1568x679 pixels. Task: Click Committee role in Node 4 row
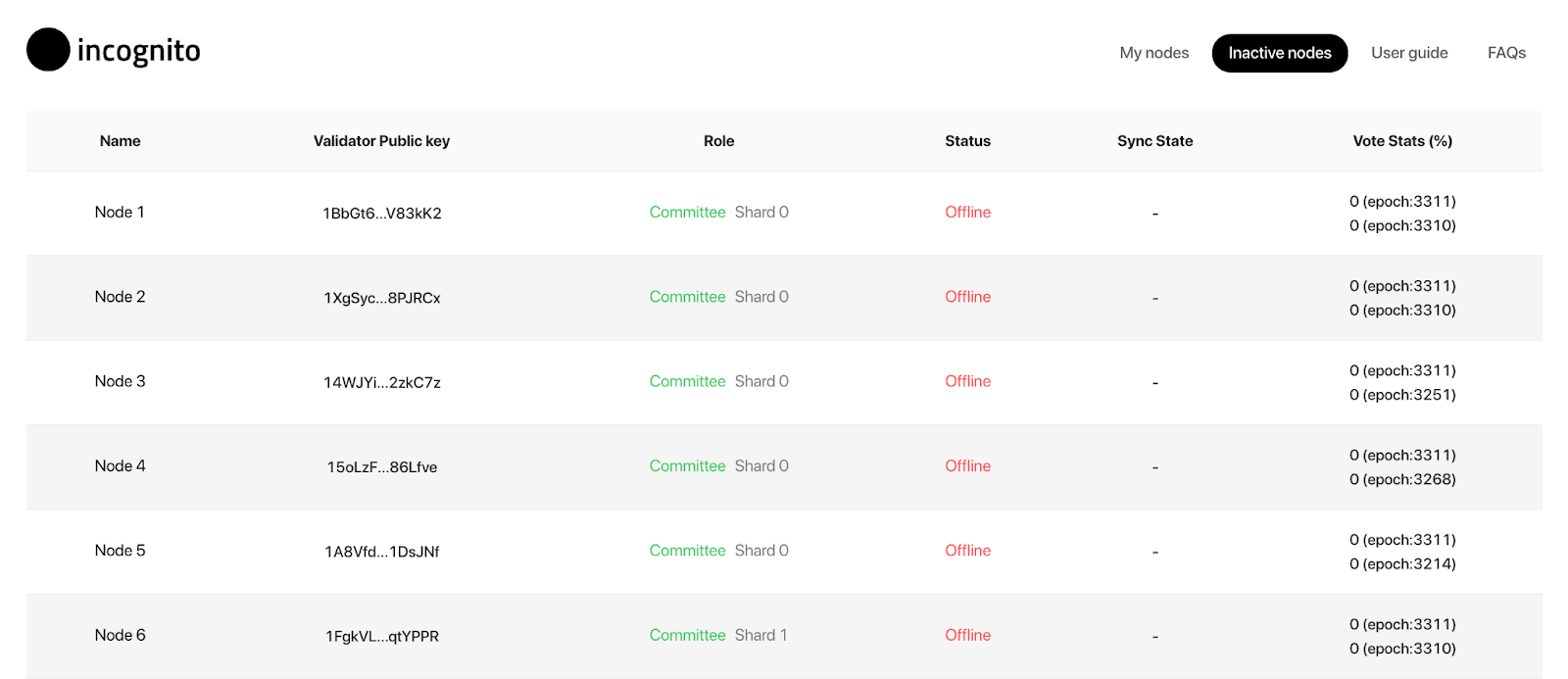[687, 466]
